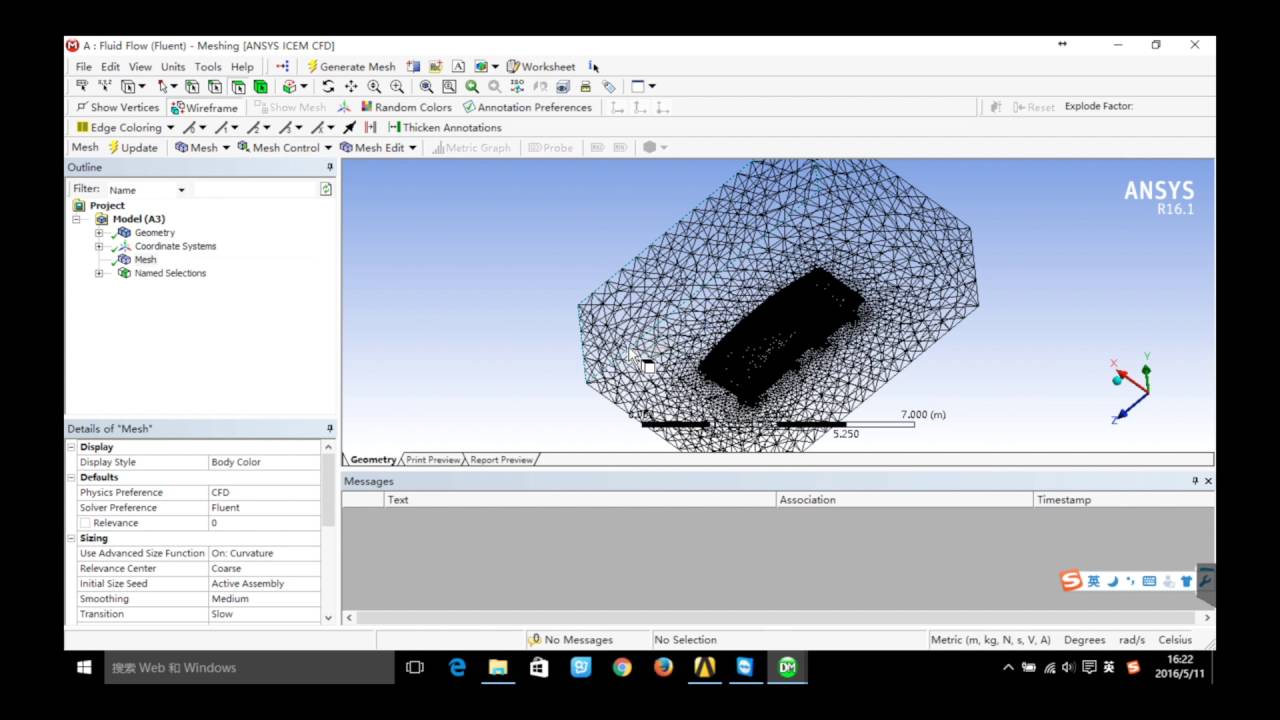Switch to the Print Preview tab

coord(433,460)
